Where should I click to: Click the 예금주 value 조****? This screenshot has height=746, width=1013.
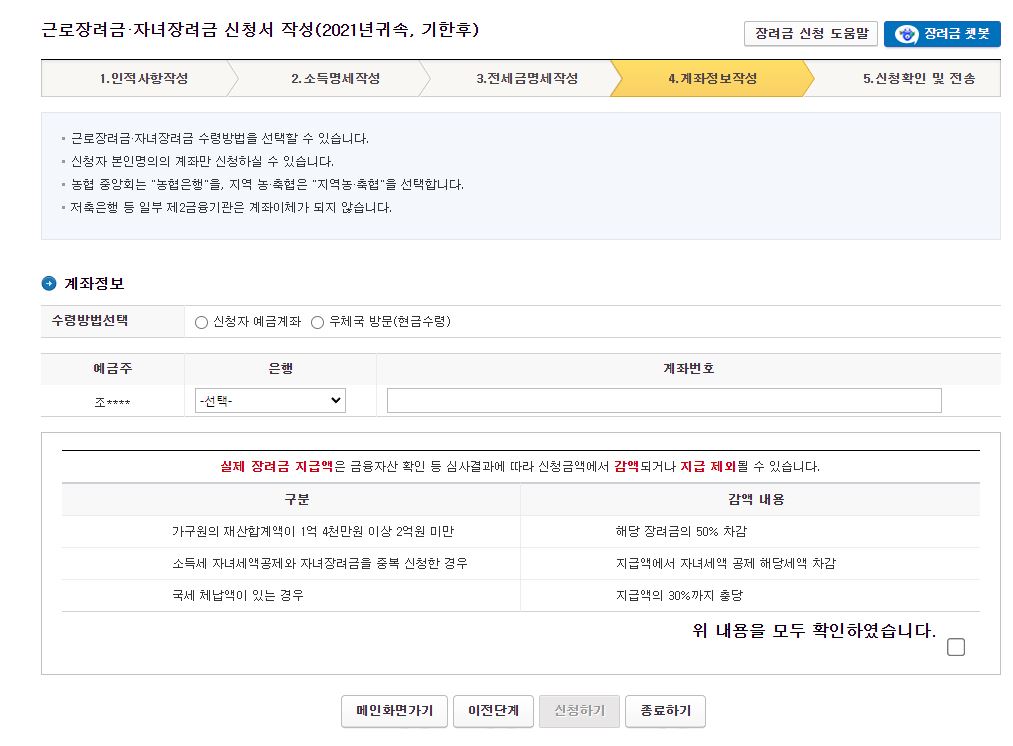tap(111, 400)
